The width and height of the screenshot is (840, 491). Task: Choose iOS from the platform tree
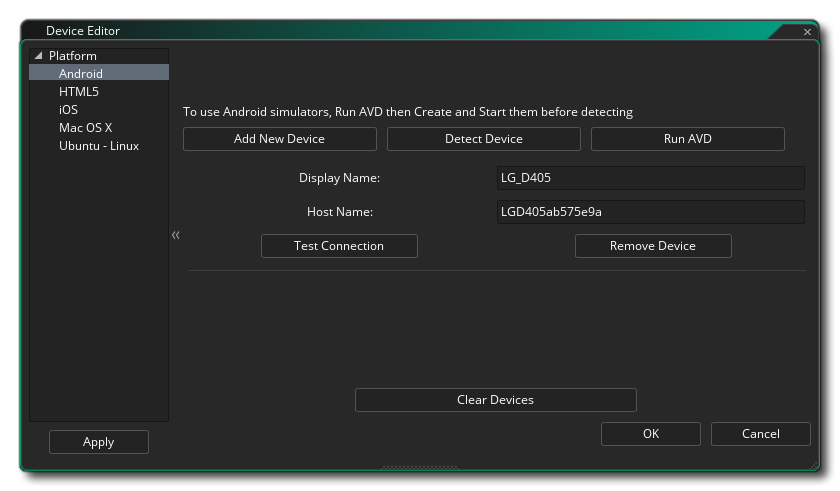click(x=68, y=110)
